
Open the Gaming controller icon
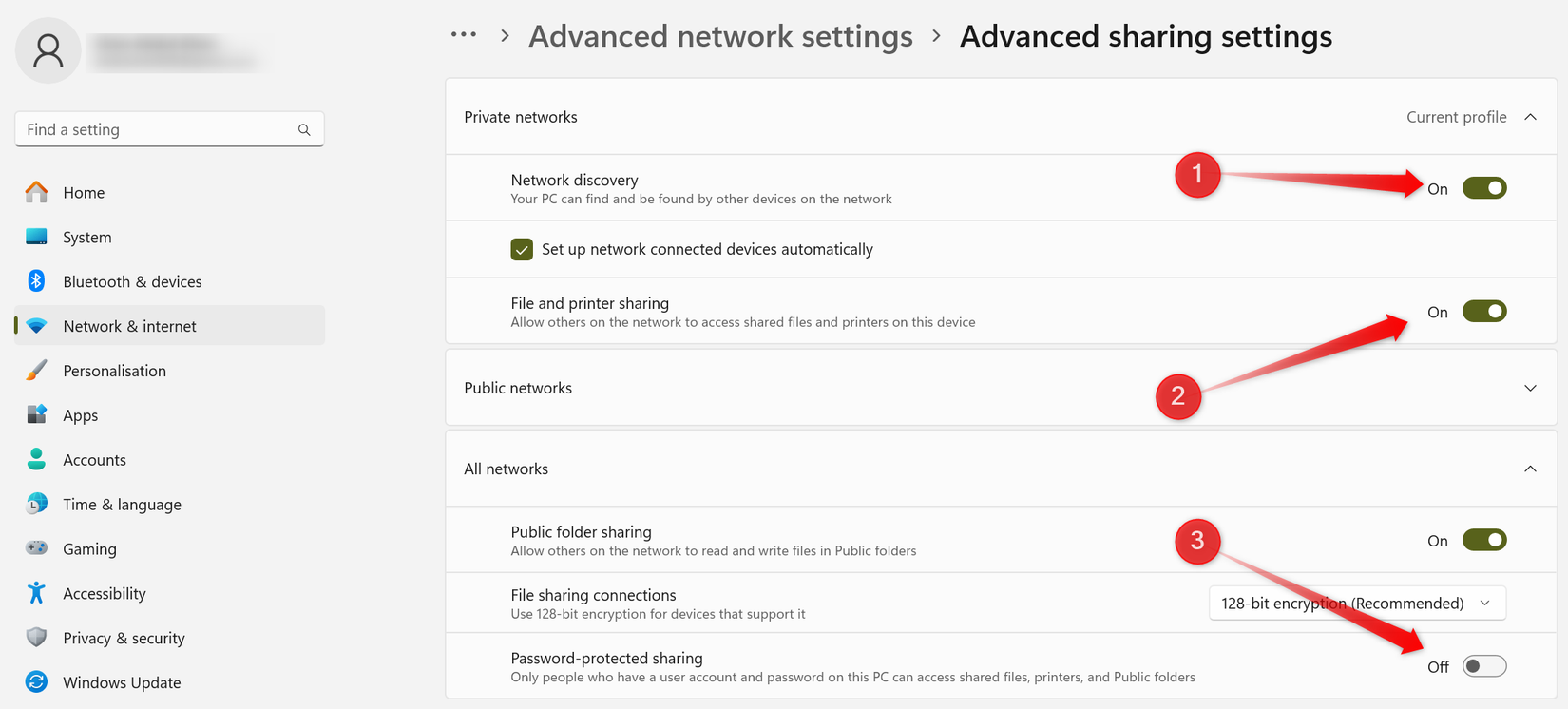click(36, 548)
